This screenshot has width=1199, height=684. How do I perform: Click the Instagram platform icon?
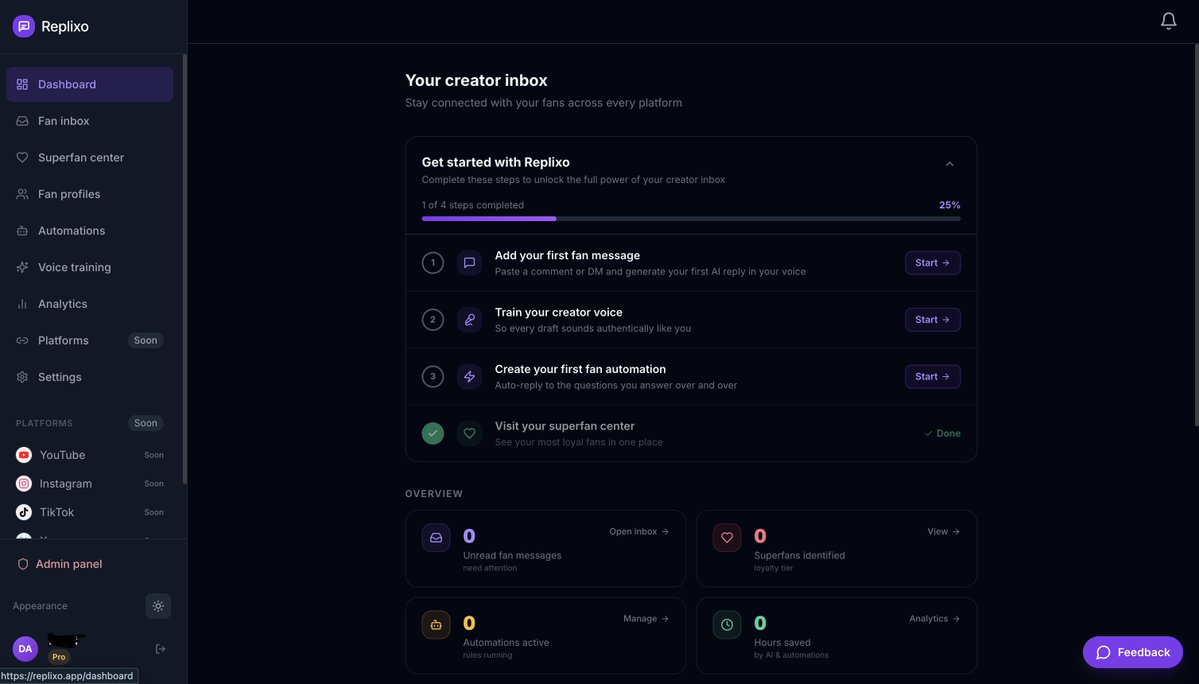point(24,484)
